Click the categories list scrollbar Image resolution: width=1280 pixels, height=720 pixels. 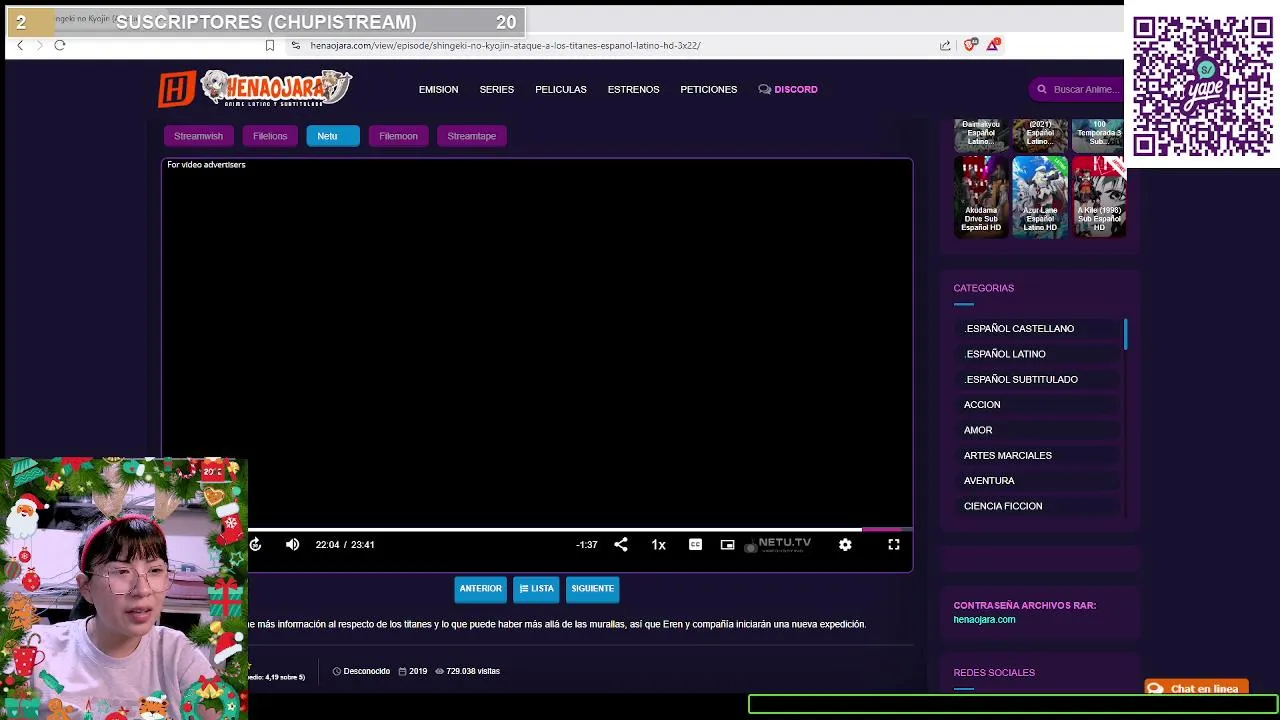pos(1126,335)
